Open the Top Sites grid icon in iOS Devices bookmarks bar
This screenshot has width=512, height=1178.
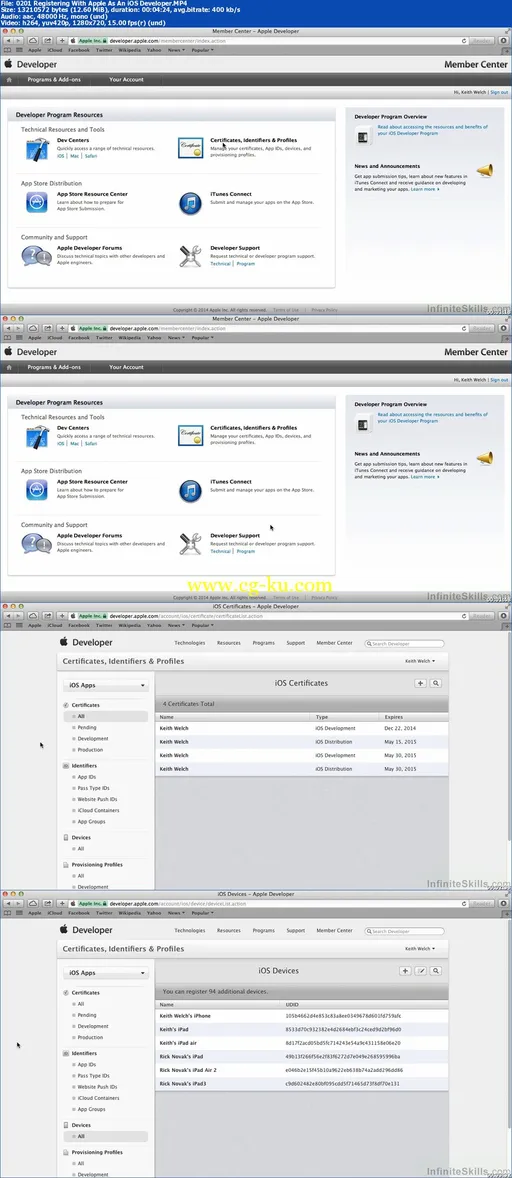click(x=18, y=913)
